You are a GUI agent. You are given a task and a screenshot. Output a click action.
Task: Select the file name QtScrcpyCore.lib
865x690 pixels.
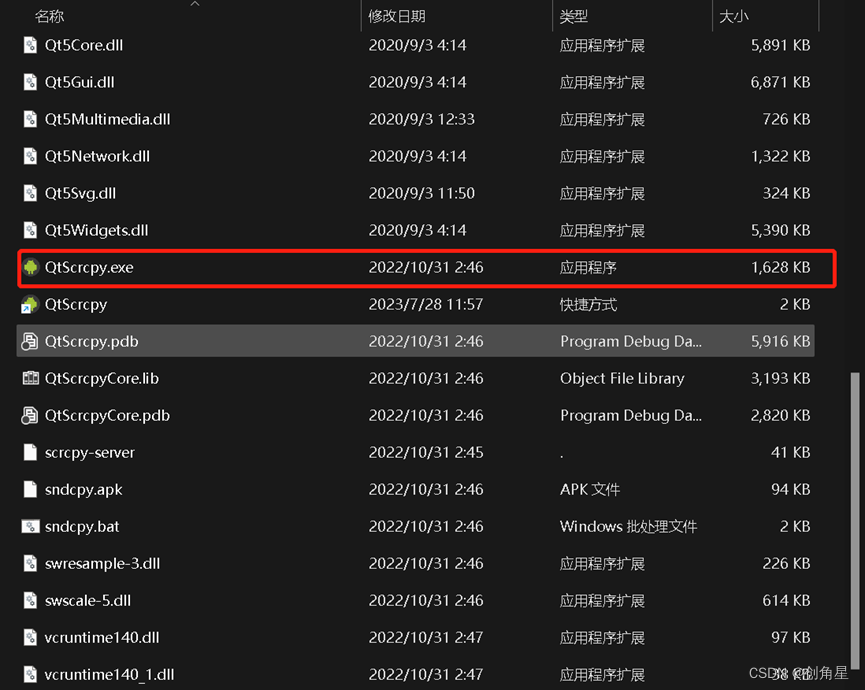pyautogui.click(x=102, y=378)
